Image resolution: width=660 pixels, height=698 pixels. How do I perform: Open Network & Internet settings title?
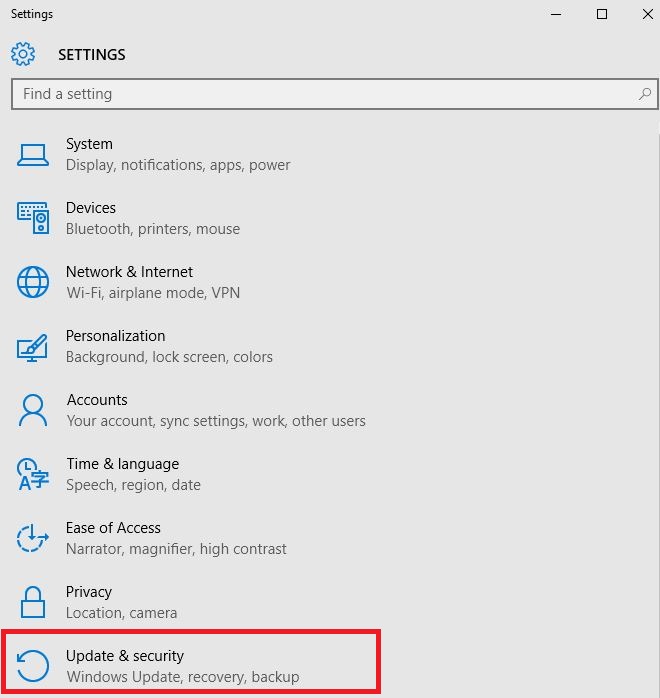click(x=129, y=272)
